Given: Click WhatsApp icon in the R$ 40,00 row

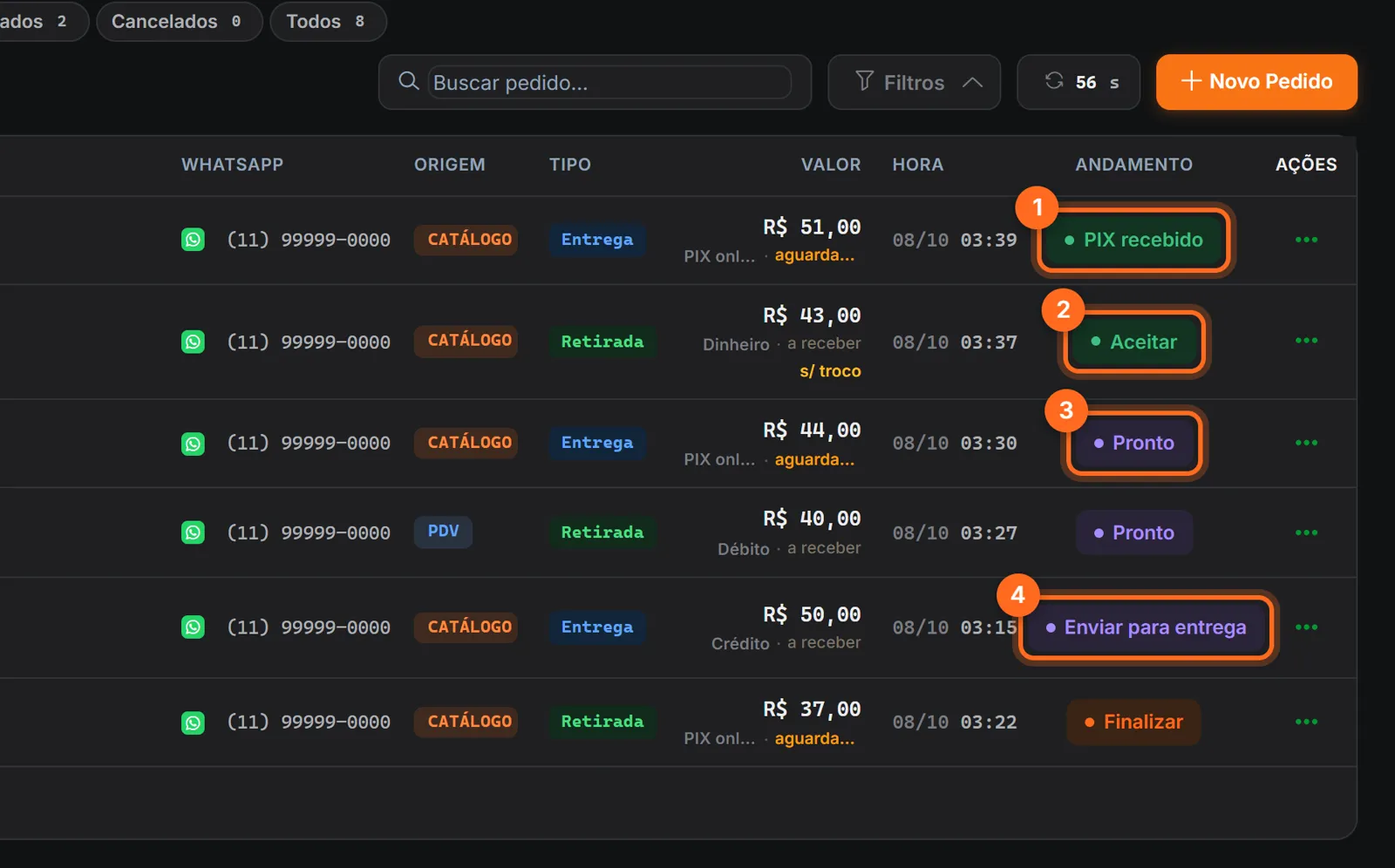Looking at the screenshot, I should (x=193, y=532).
